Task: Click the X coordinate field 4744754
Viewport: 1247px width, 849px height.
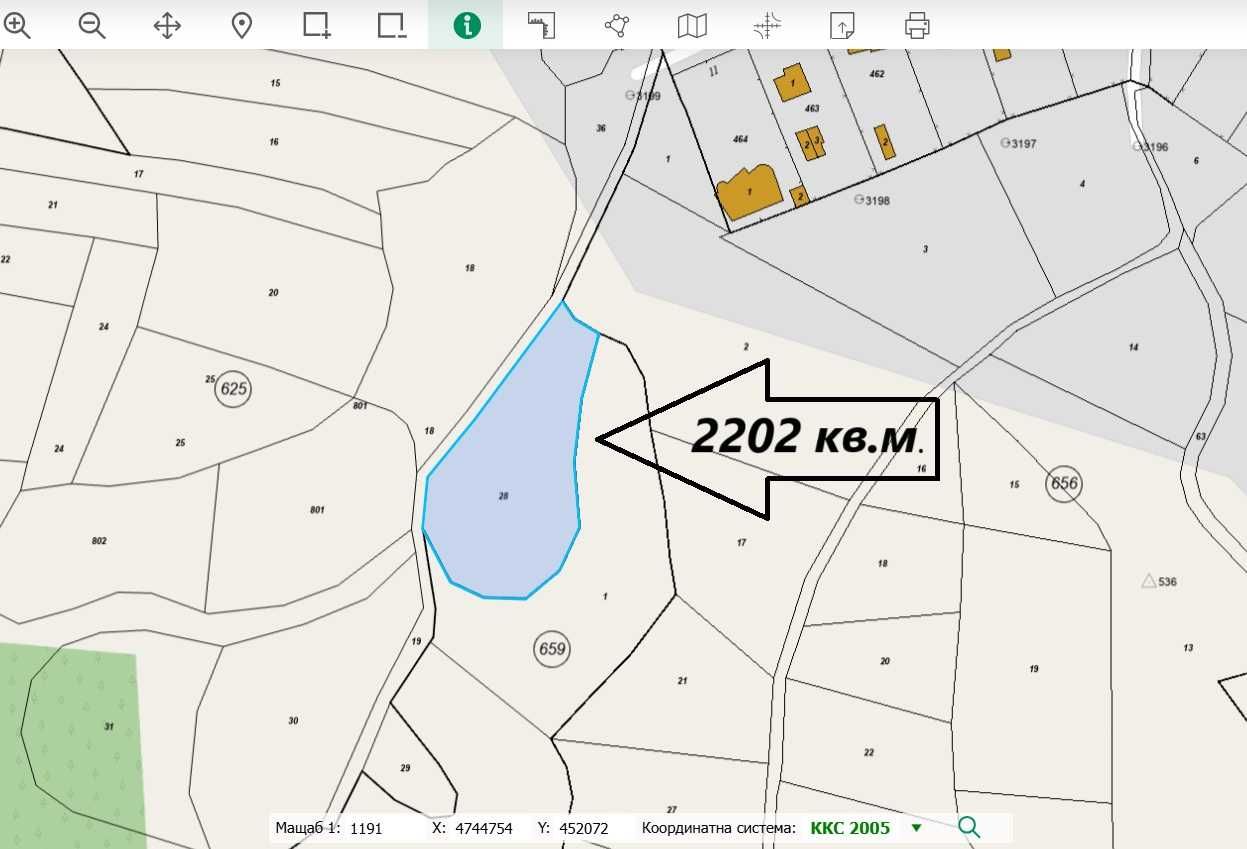Action: [x=484, y=828]
